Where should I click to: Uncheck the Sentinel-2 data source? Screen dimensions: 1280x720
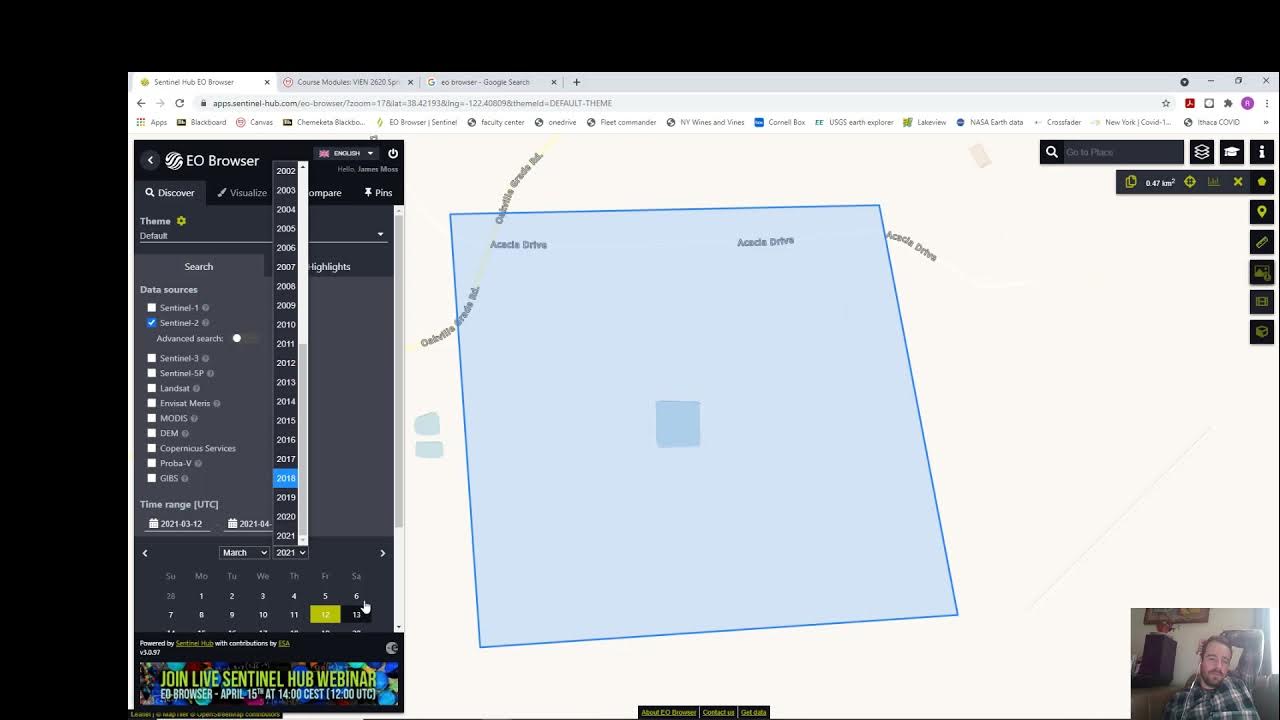coord(152,323)
